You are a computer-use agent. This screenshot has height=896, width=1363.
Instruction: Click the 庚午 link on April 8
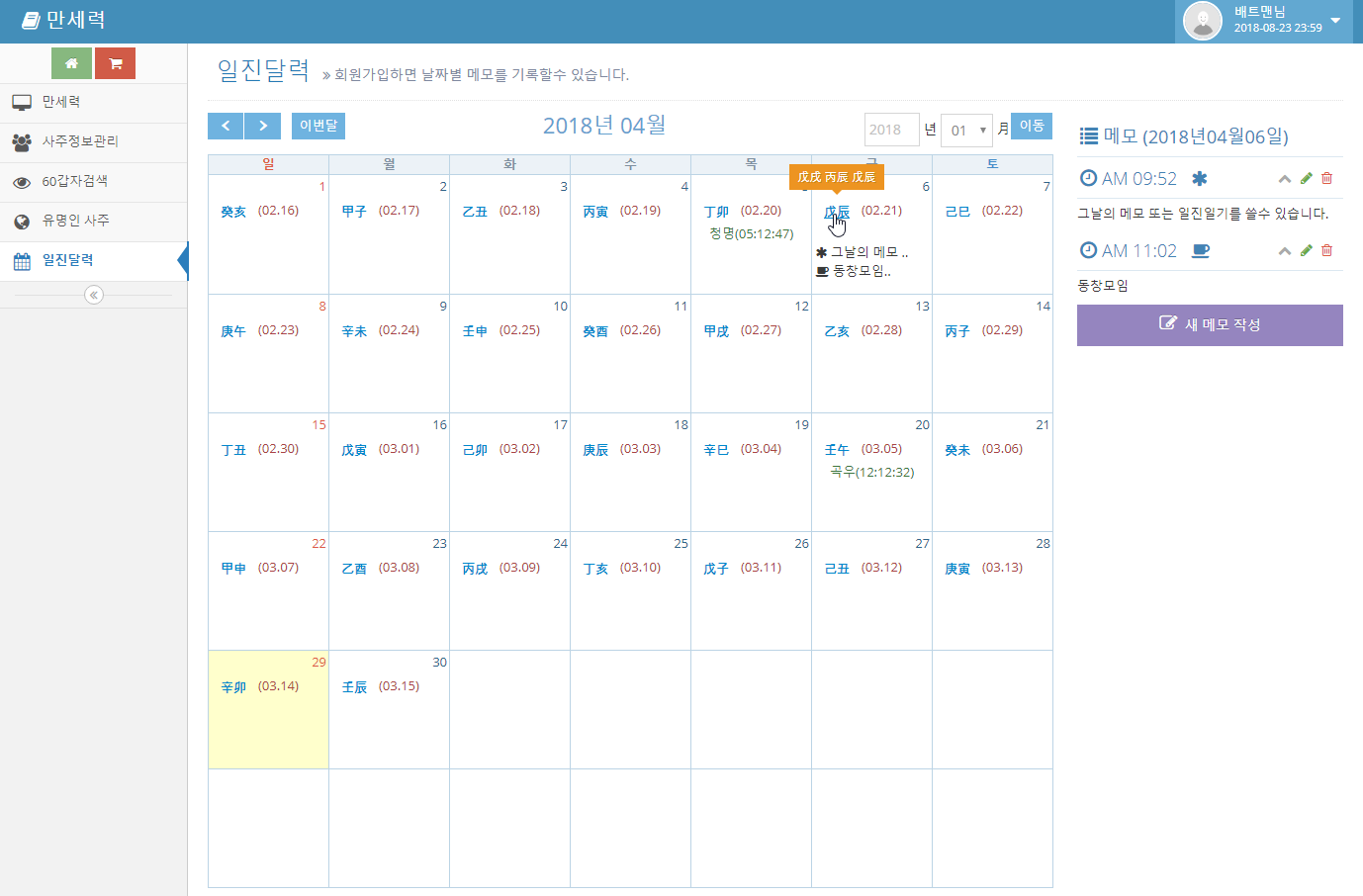point(233,331)
